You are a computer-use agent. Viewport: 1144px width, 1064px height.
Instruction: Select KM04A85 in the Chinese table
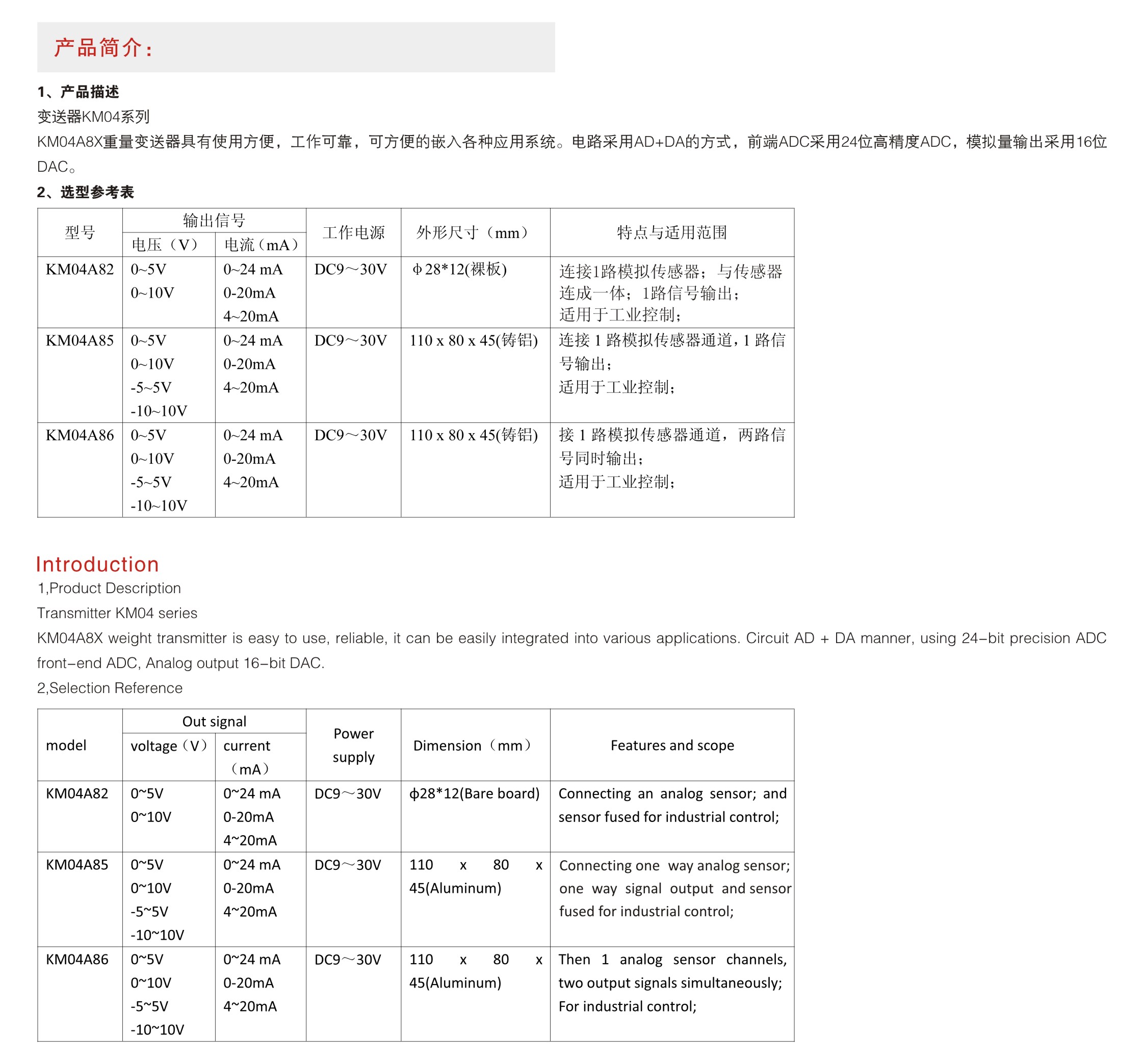(x=80, y=340)
